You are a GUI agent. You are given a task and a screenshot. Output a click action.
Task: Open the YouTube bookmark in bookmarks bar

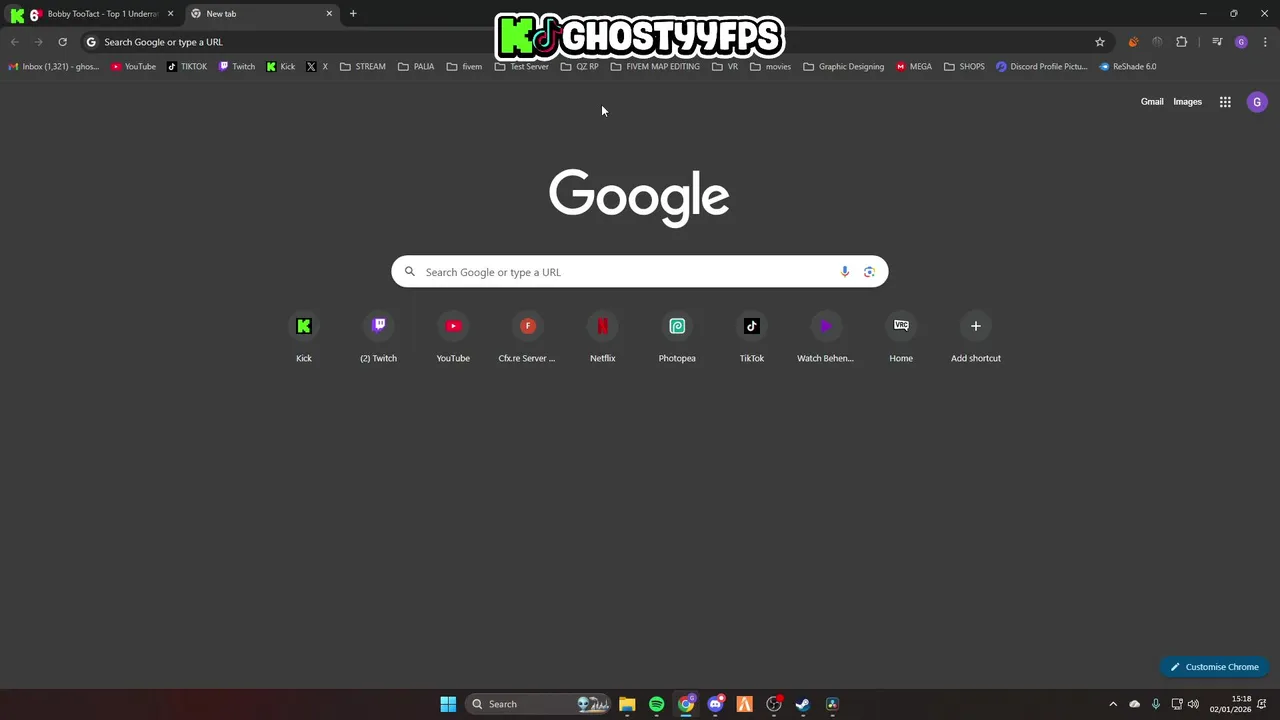coord(134,67)
